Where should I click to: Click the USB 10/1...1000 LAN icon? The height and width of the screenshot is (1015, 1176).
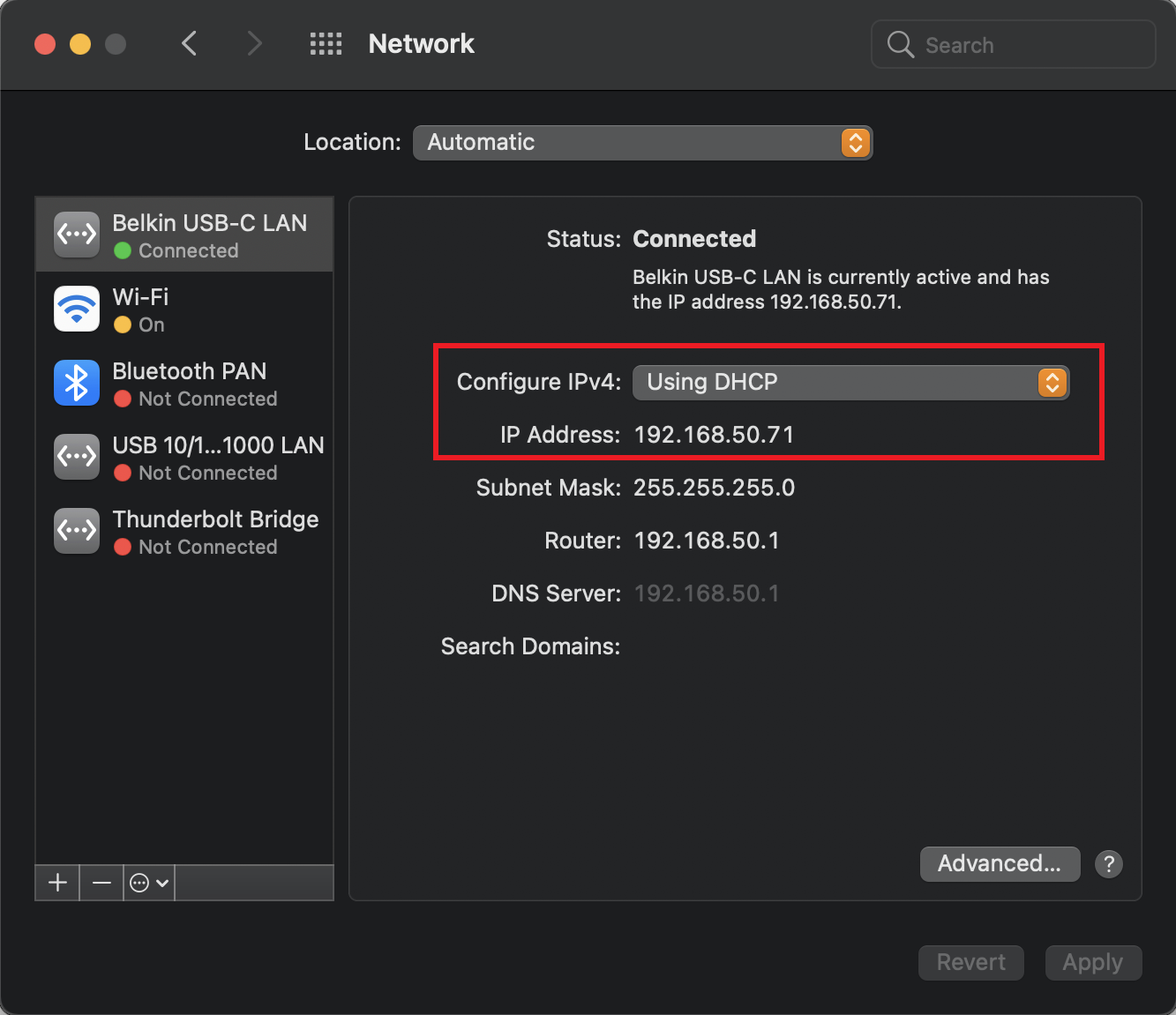(x=77, y=457)
